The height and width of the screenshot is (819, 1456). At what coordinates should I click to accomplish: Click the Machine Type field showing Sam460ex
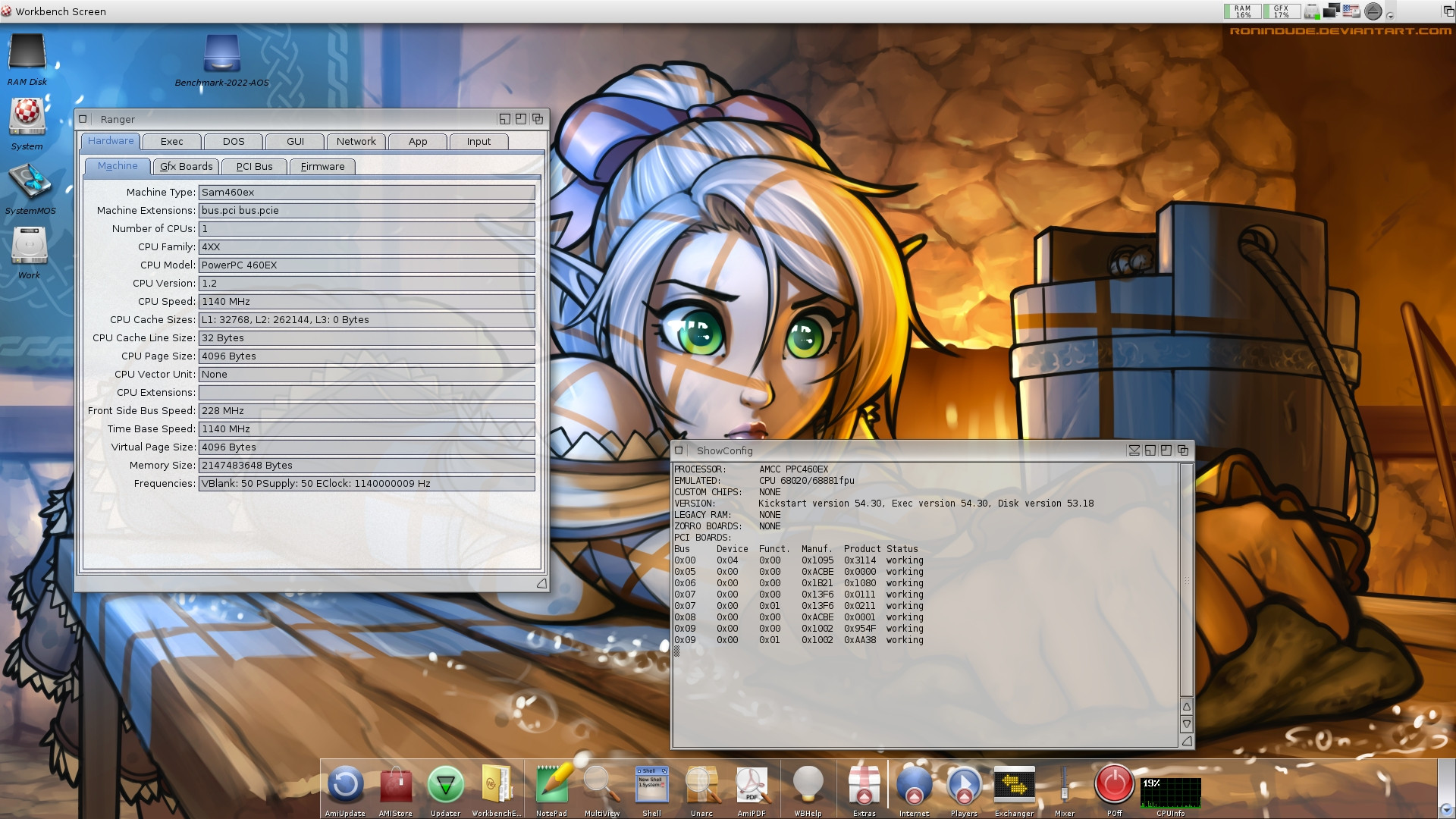click(x=367, y=193)
